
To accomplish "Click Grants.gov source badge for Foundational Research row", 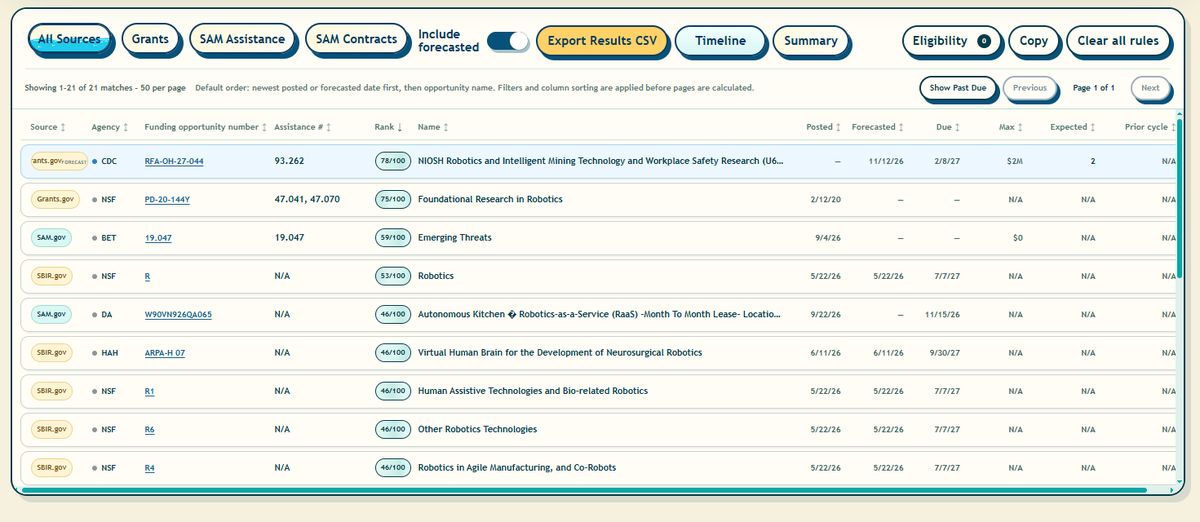I will pos(55,199).
